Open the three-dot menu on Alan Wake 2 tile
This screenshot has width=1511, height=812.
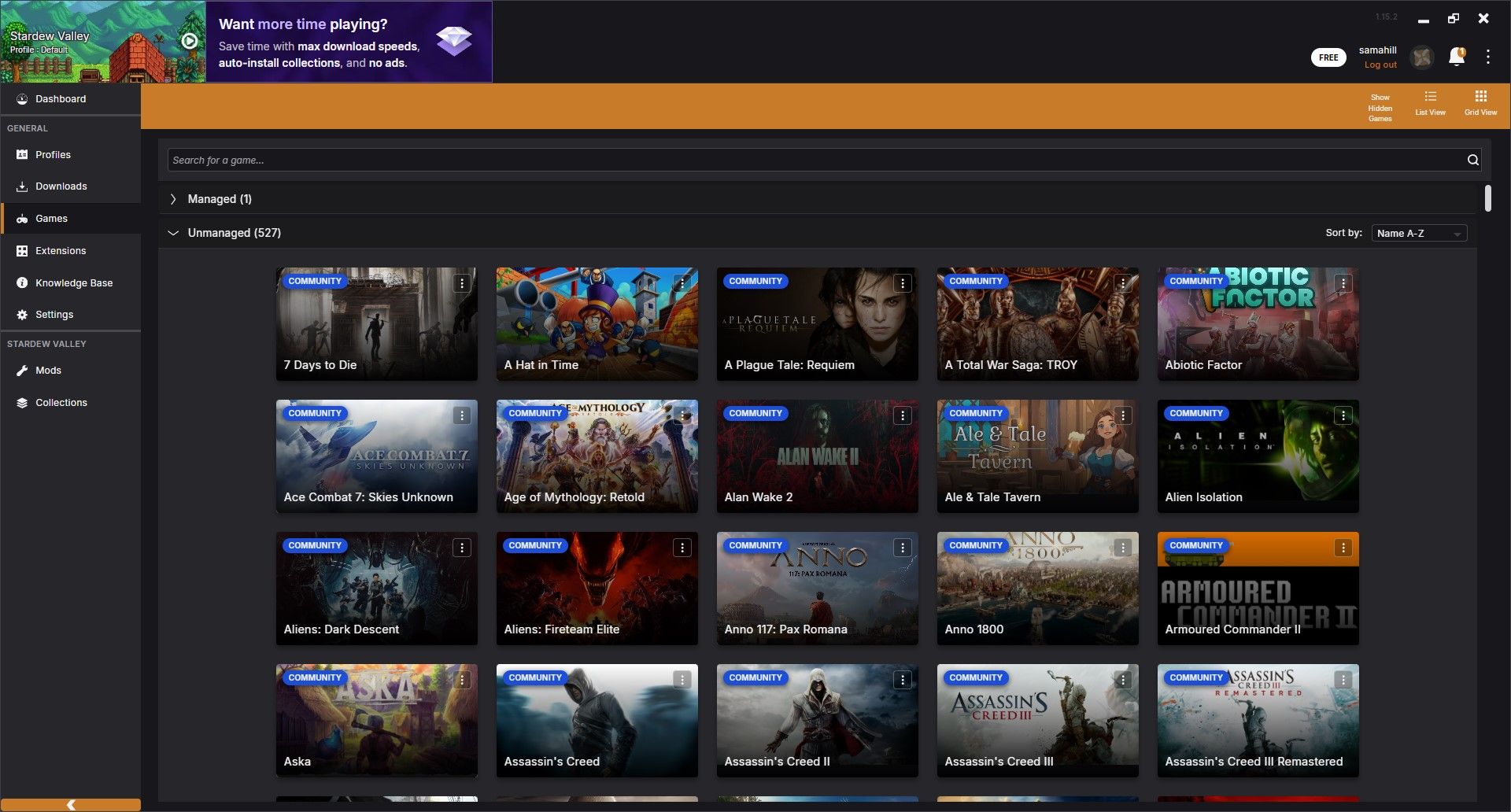pyautogui.click(x=902, y=415)
